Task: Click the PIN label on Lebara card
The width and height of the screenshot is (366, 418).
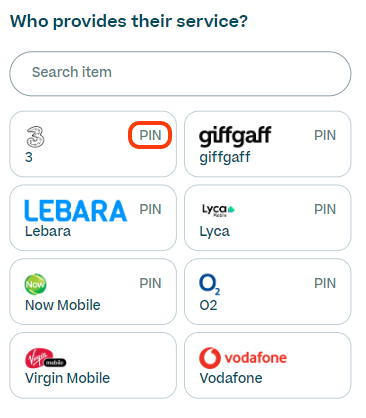Action: 150,209
